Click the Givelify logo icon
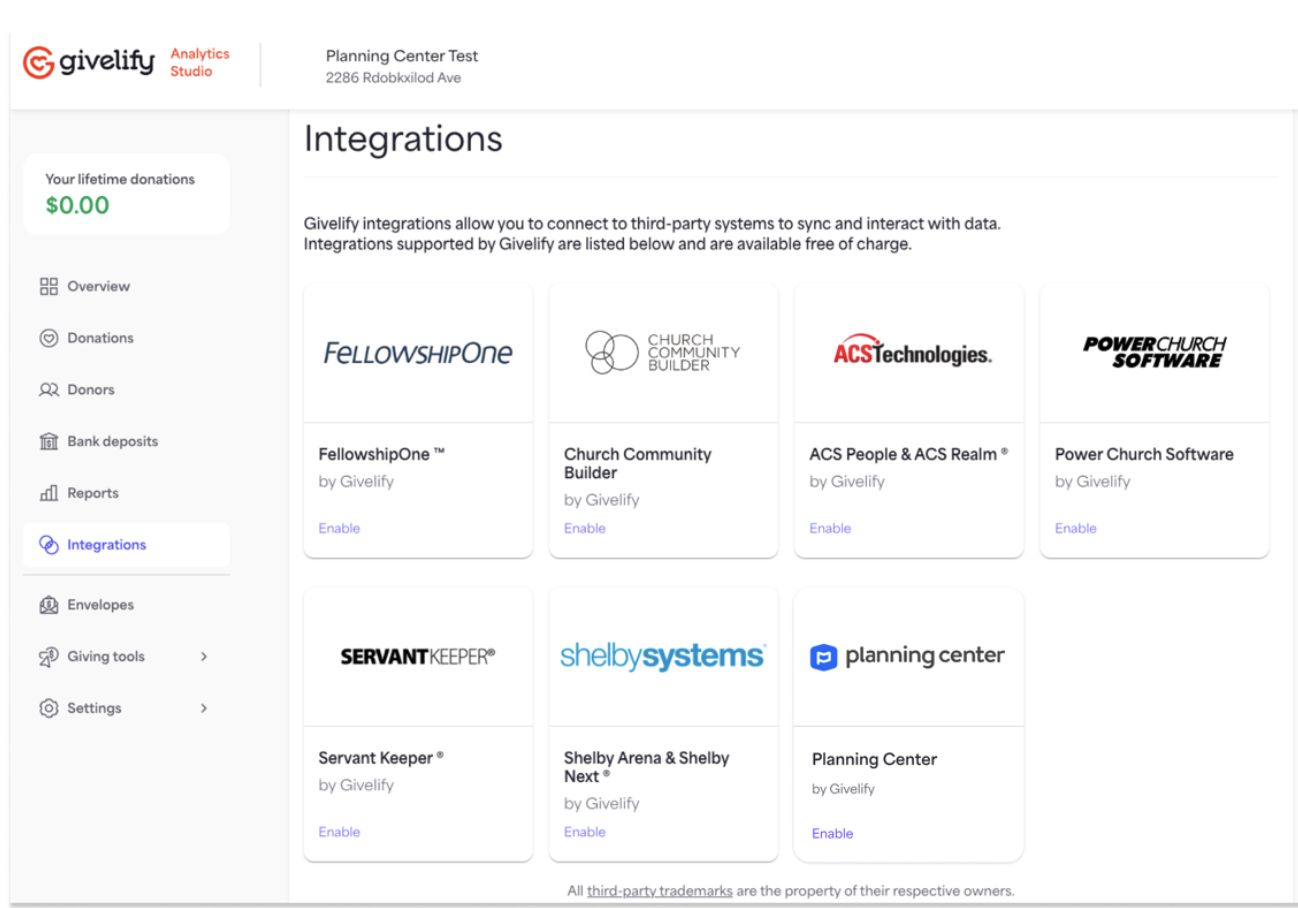1298x908 pixels. point(38,62)
